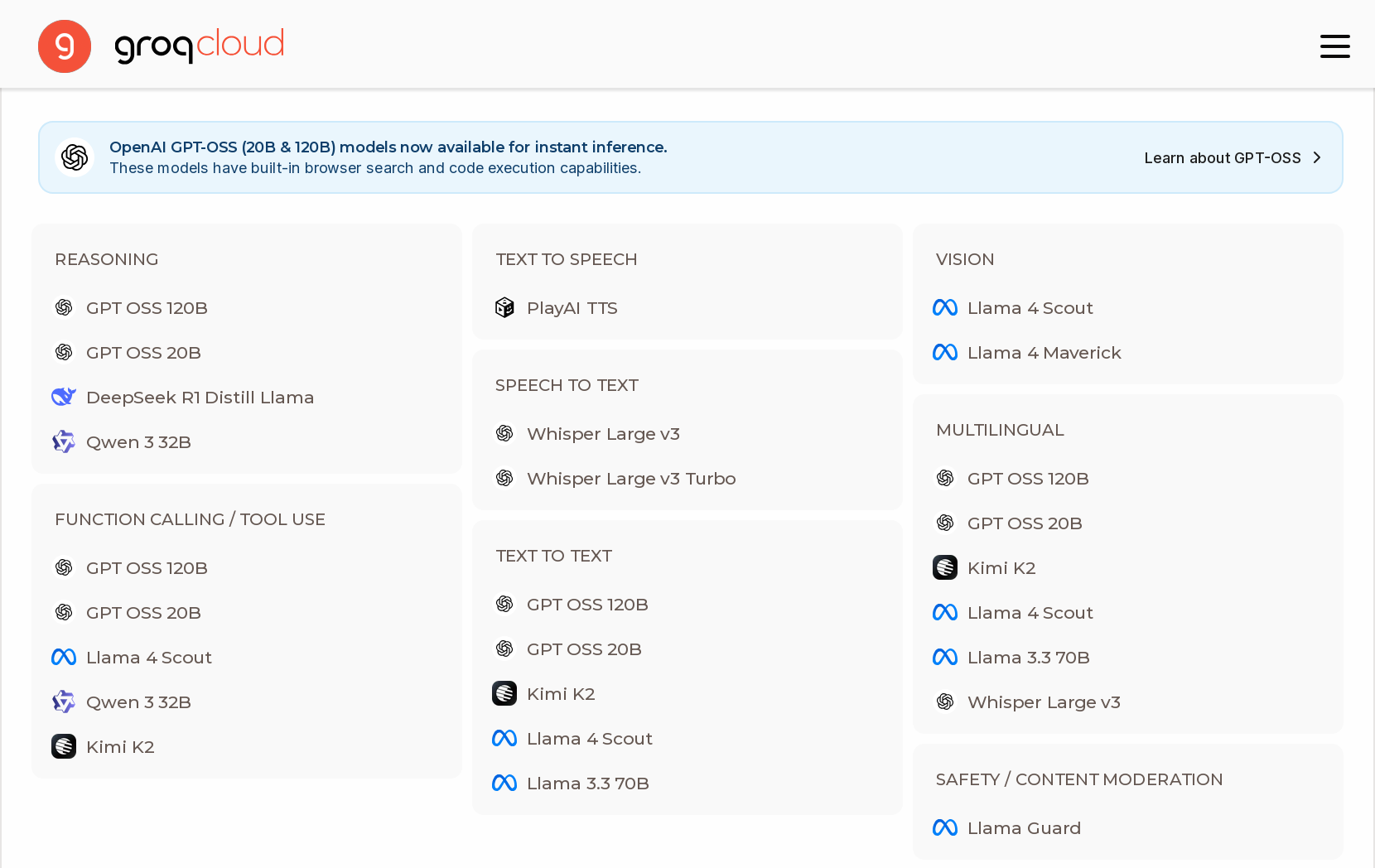The width and height of the screenshot is (1375, 868).
Task: Click the Llama Guard Meta icon
Action: click(x=945, y=828)
